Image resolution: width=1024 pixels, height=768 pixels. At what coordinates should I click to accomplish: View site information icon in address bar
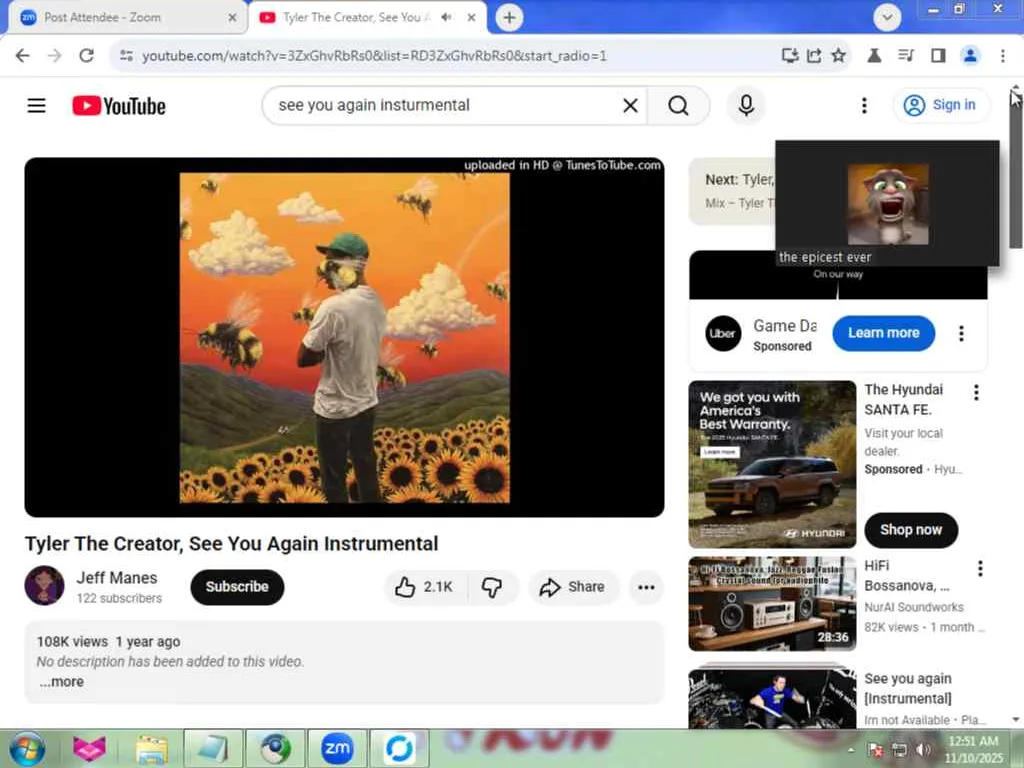pyautogui.click(x=127, y=56)
